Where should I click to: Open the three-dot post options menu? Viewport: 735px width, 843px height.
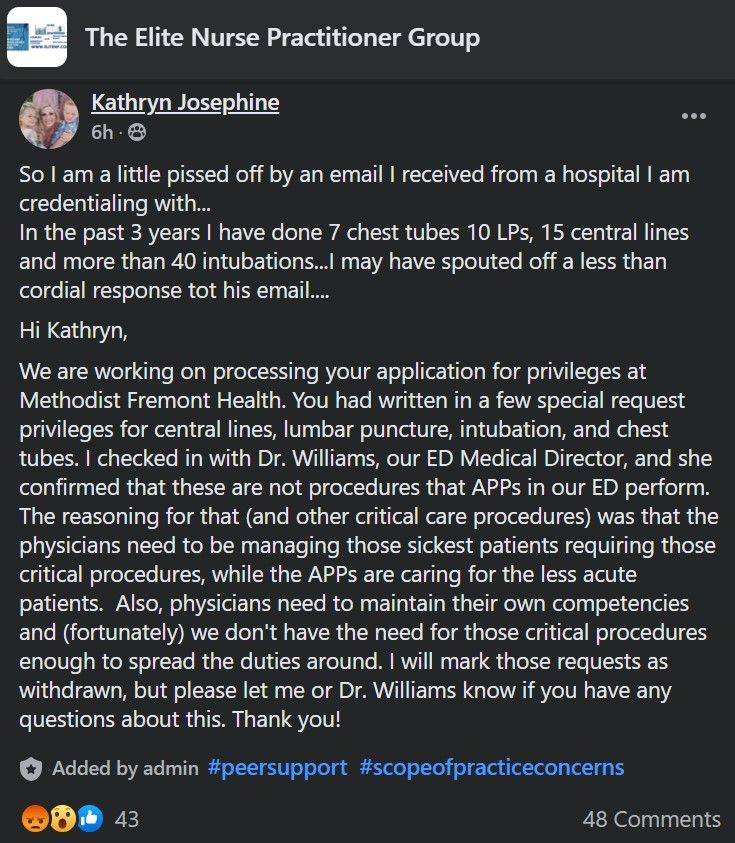694,116
